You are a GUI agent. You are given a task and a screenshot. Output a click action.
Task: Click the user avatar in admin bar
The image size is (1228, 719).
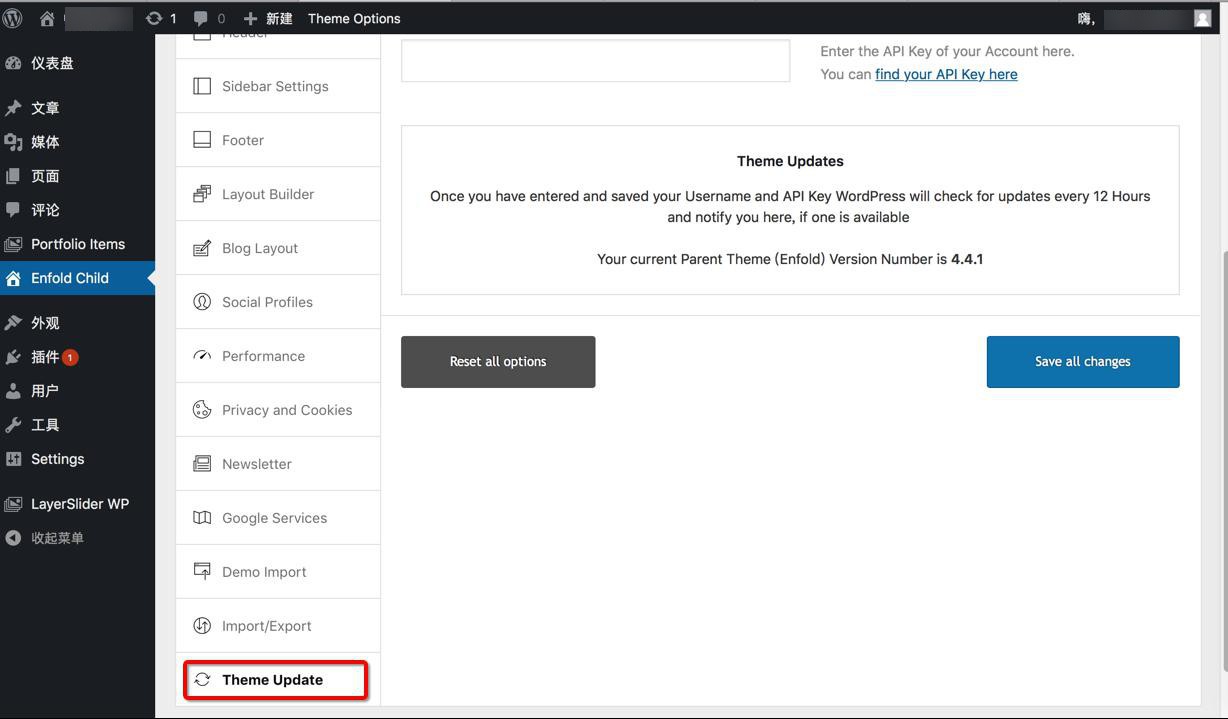tap(1202, 18)
